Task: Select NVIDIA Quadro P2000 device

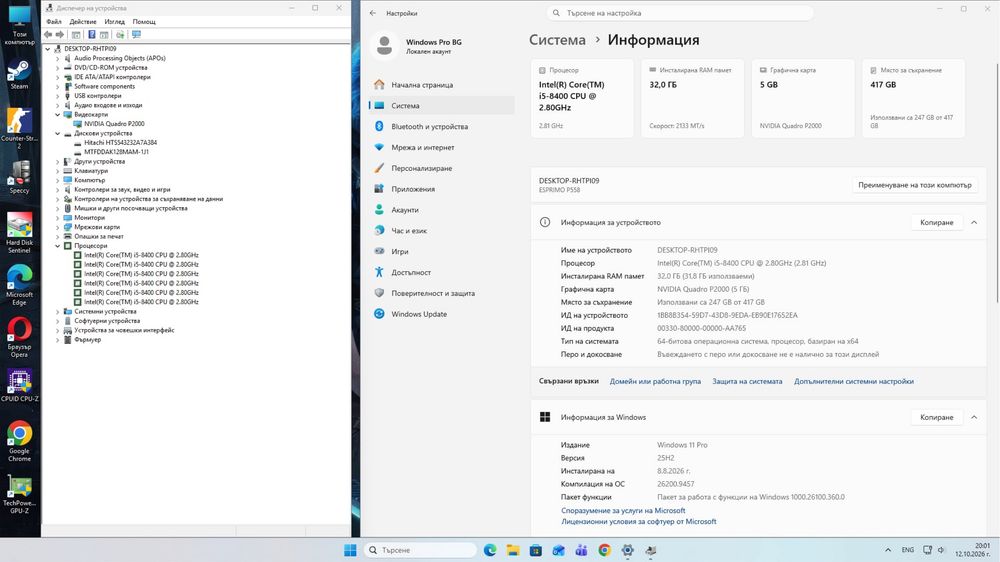Action: point(114,124)
